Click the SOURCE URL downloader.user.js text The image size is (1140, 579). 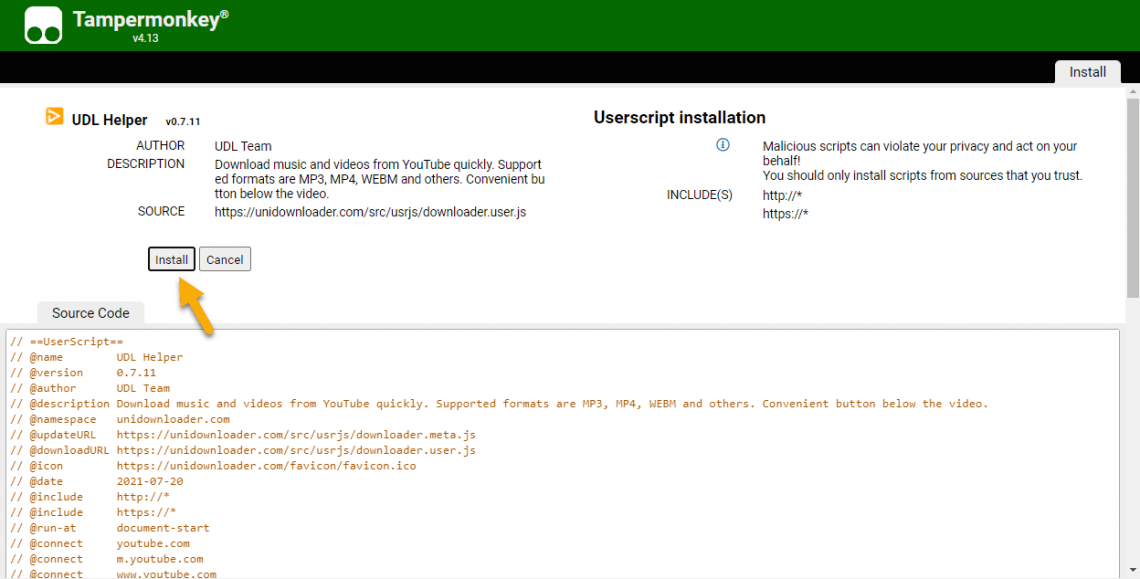pos(370,212)
